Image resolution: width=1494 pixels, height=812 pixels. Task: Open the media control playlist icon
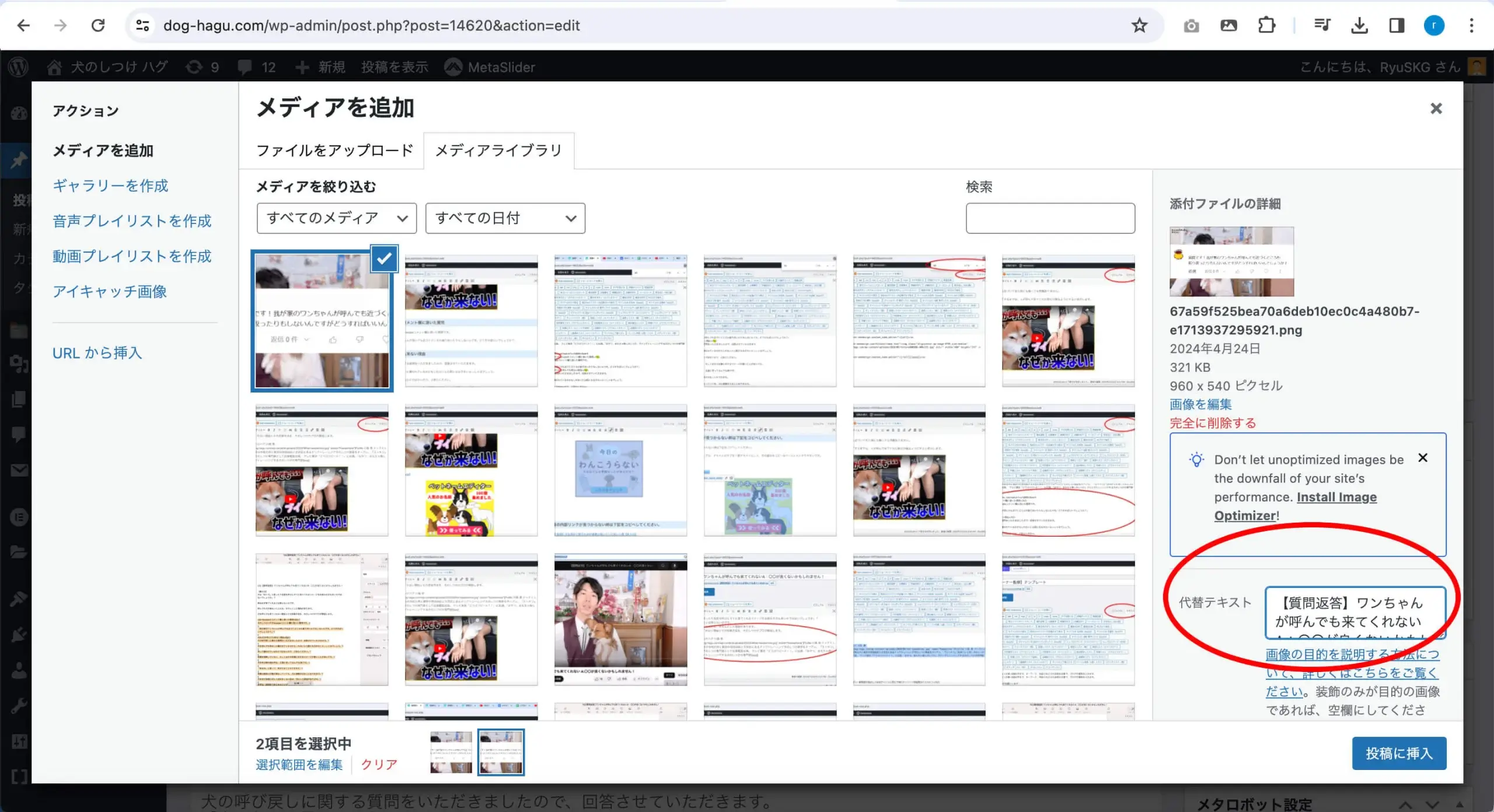[x=1322, y=25]
